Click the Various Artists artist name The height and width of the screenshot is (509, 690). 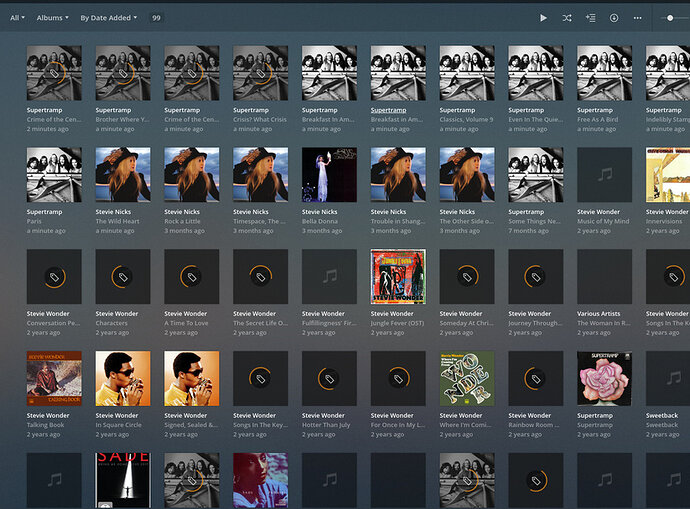(598, 314)
